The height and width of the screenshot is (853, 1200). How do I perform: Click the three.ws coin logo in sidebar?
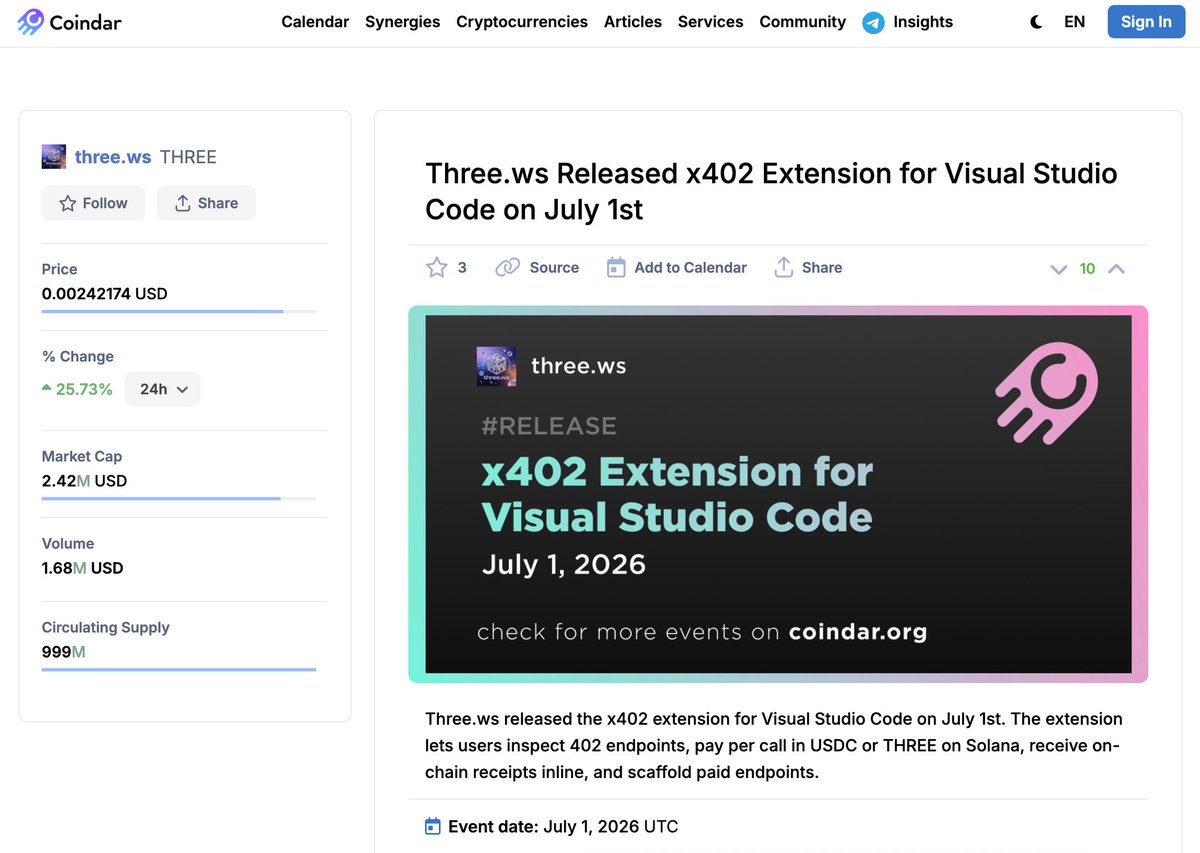click(54, 156)
